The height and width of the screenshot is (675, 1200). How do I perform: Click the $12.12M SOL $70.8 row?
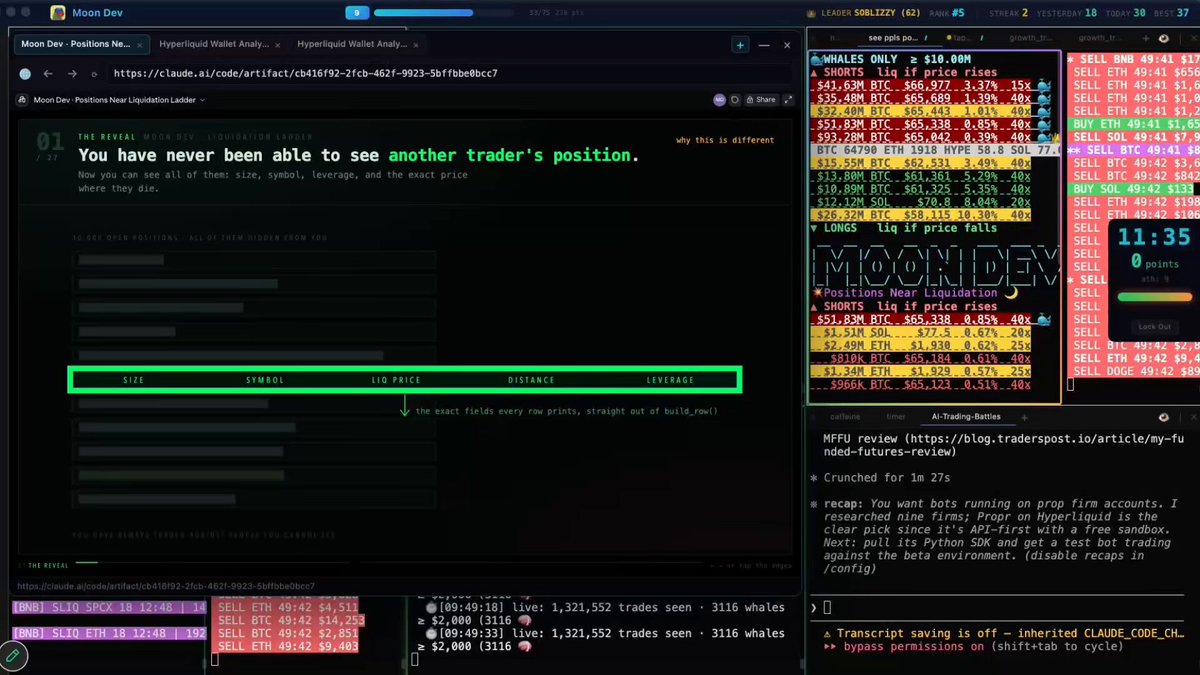pyautogui.click(x=923, y=201)
